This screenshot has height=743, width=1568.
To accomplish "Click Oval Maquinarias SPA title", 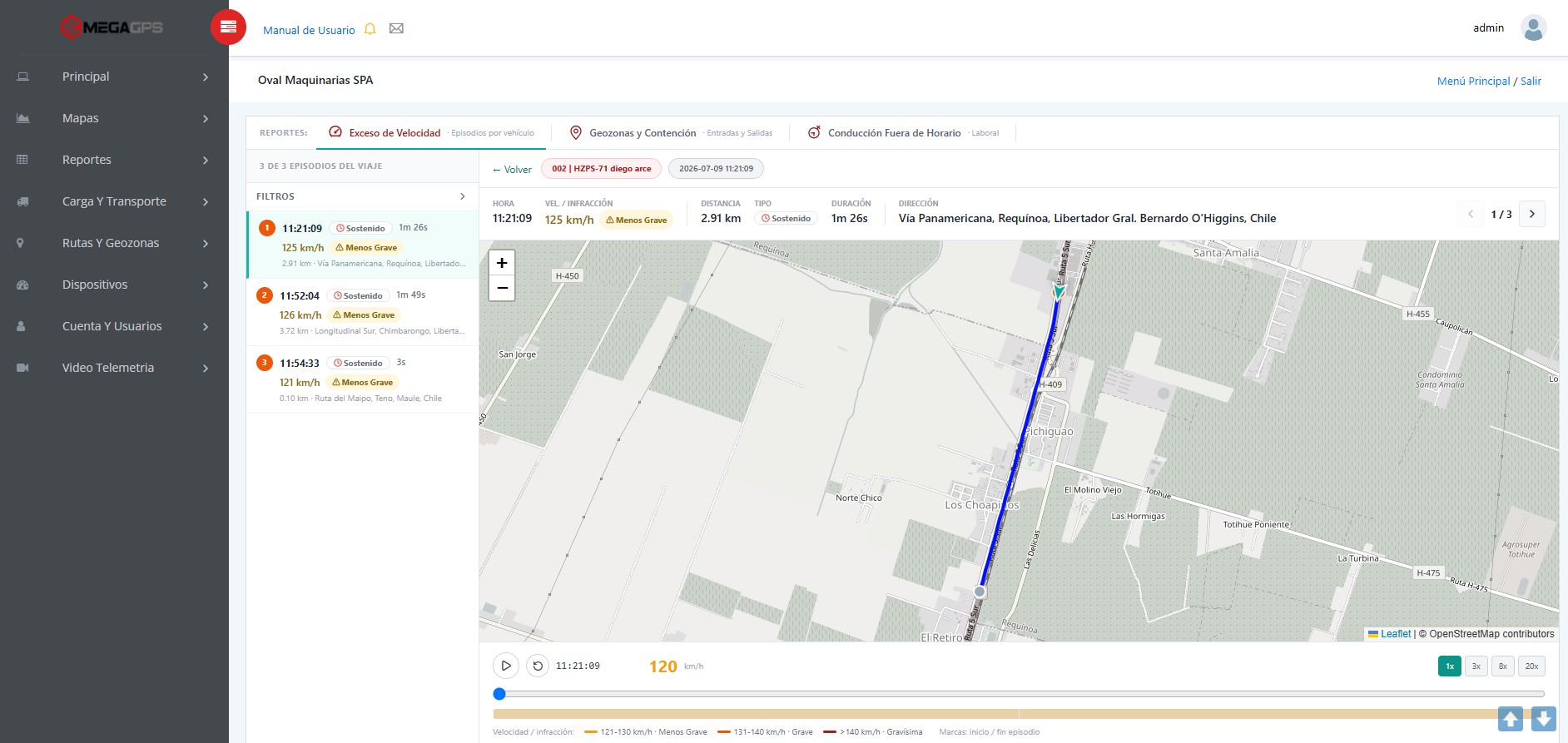I will [315, 80].
